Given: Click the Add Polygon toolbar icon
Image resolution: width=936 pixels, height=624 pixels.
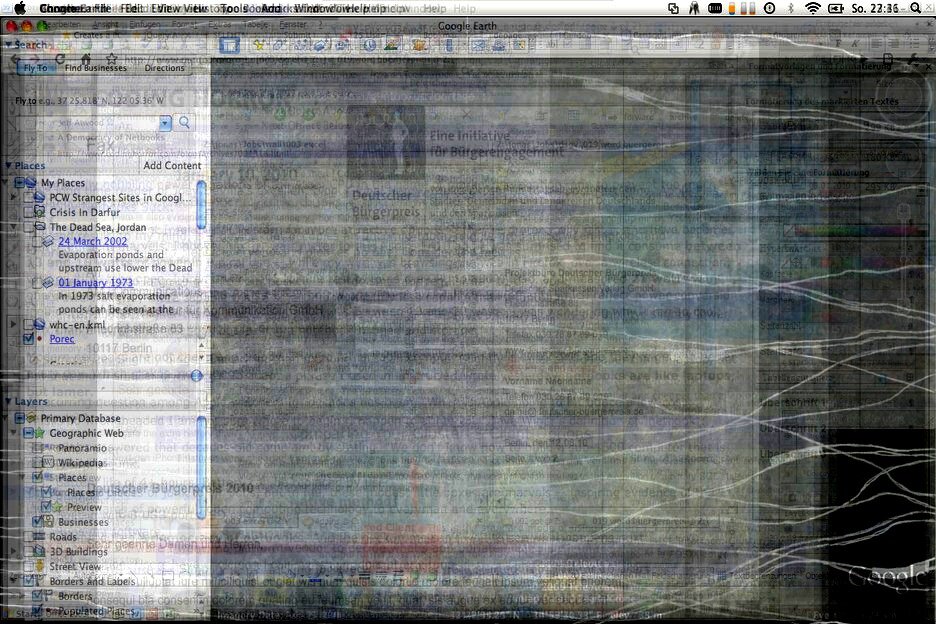Looking at the screenshot, I should pos(279,45).
